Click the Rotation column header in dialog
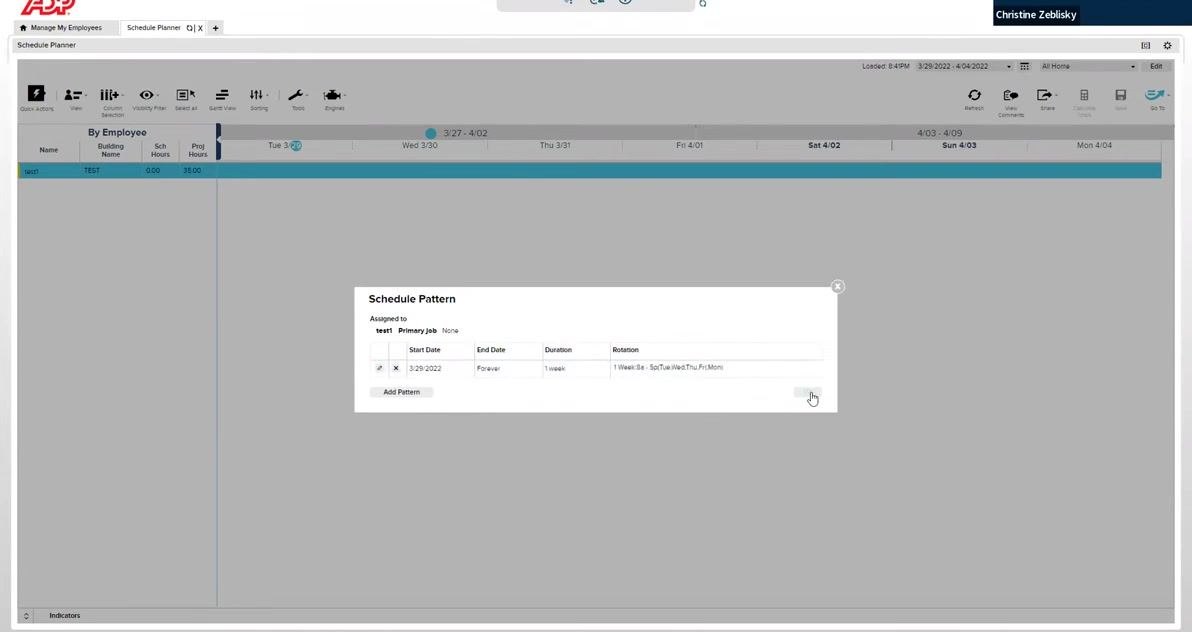The height and width of the screenshot is (632, 1192). click(x=626, y=350)
